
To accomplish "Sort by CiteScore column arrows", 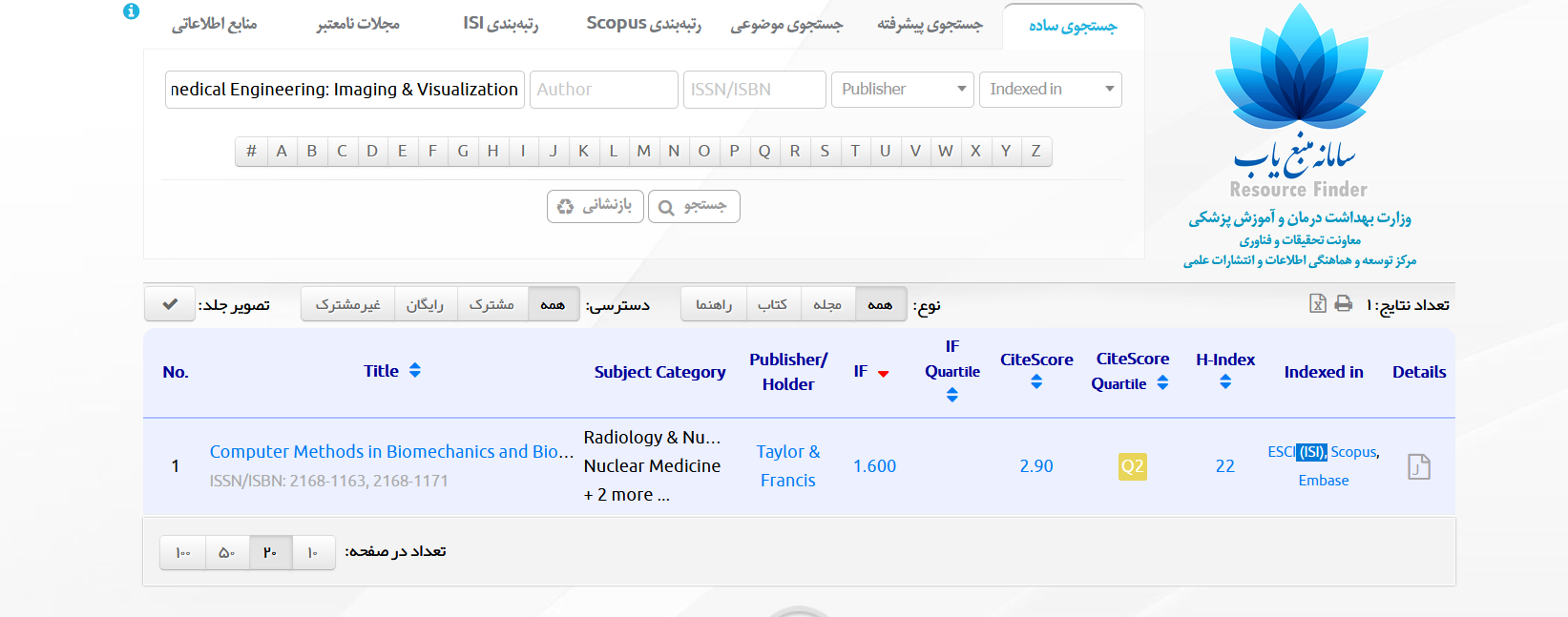I will click(1036, 382).
